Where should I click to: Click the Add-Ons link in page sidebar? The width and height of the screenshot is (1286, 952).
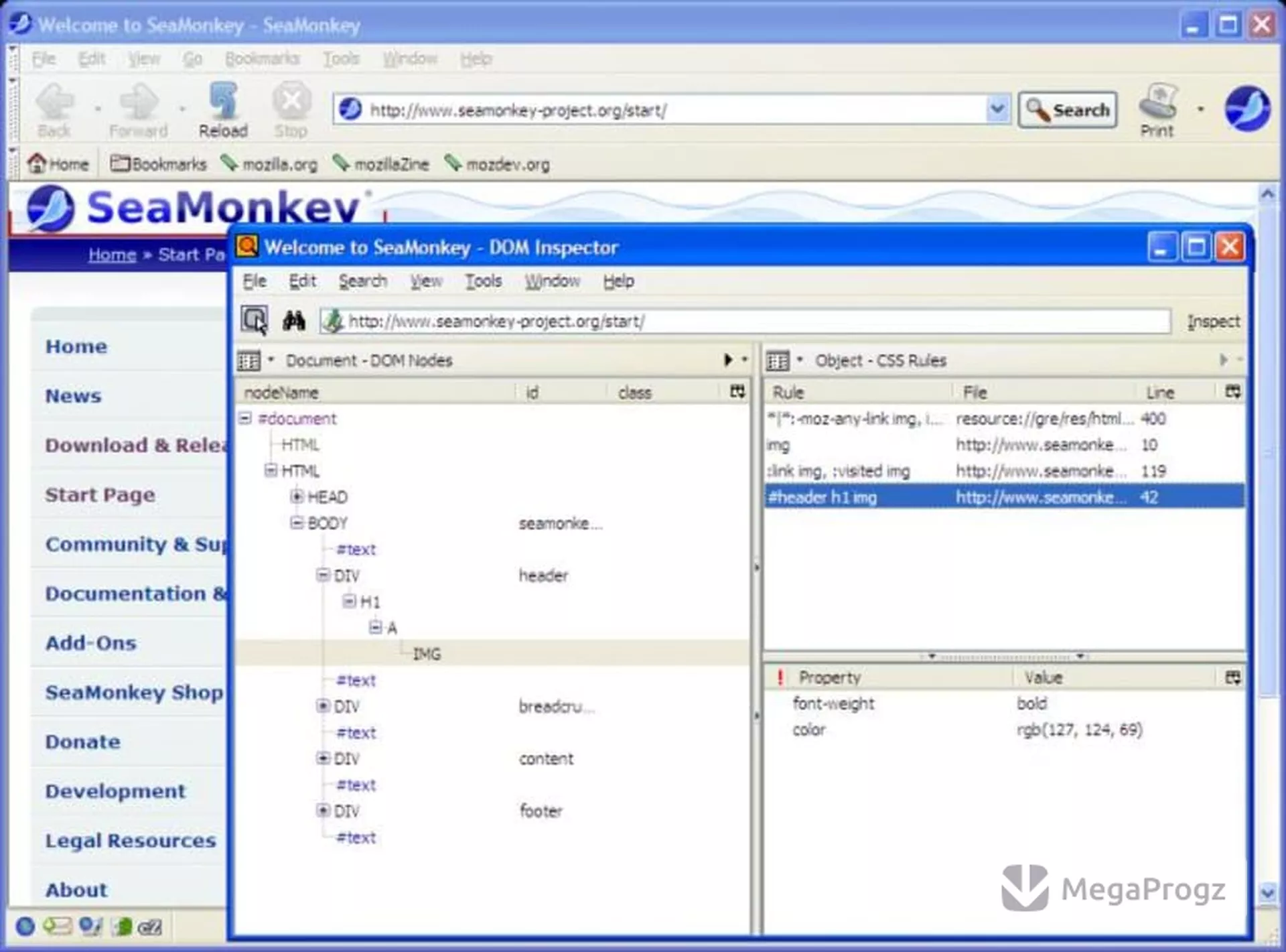(91, 643)
